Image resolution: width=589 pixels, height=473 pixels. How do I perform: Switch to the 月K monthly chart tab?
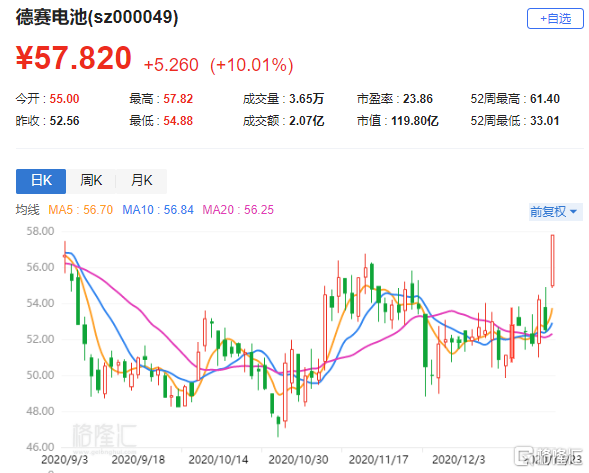coord(141,181)
